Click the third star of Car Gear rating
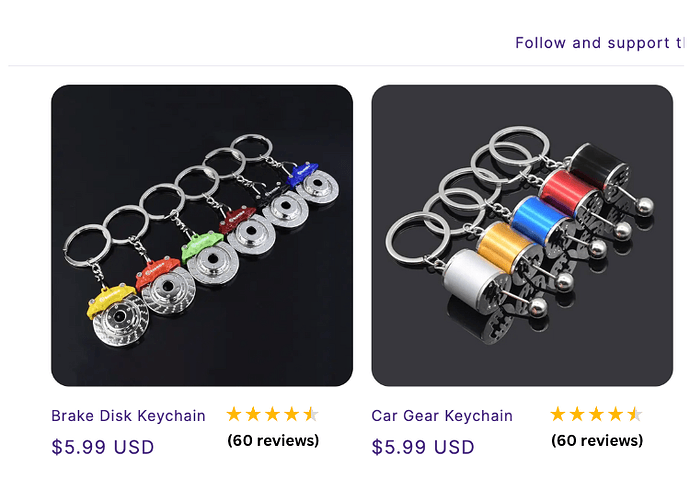Viewport: 690px width, 478px height. click(596, 414)
